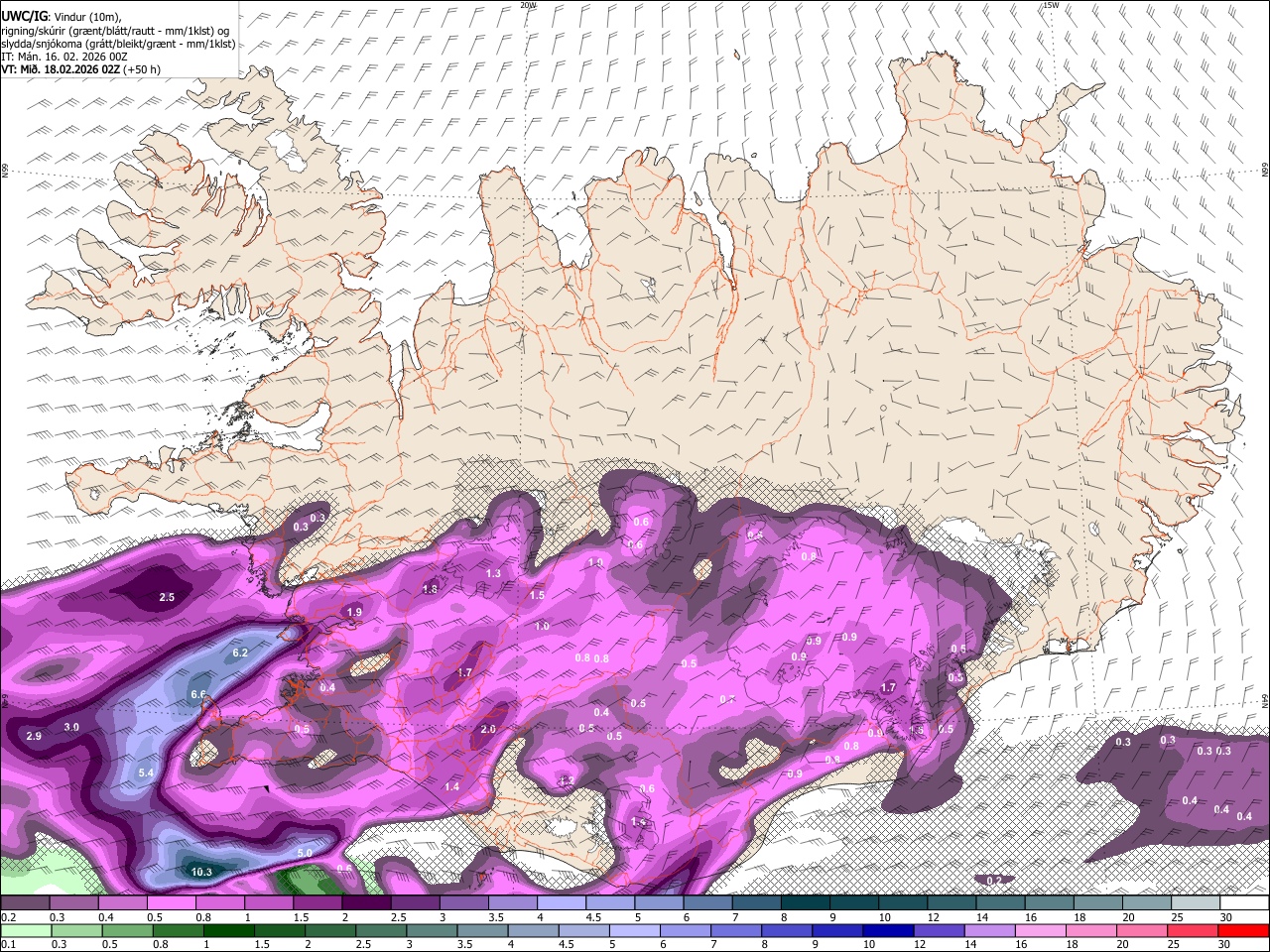Image resolution: width=1270 pixels, height=952 pixels.
Task: Click the '12' label in the upper legend row
Action: (x=934, y=917)
